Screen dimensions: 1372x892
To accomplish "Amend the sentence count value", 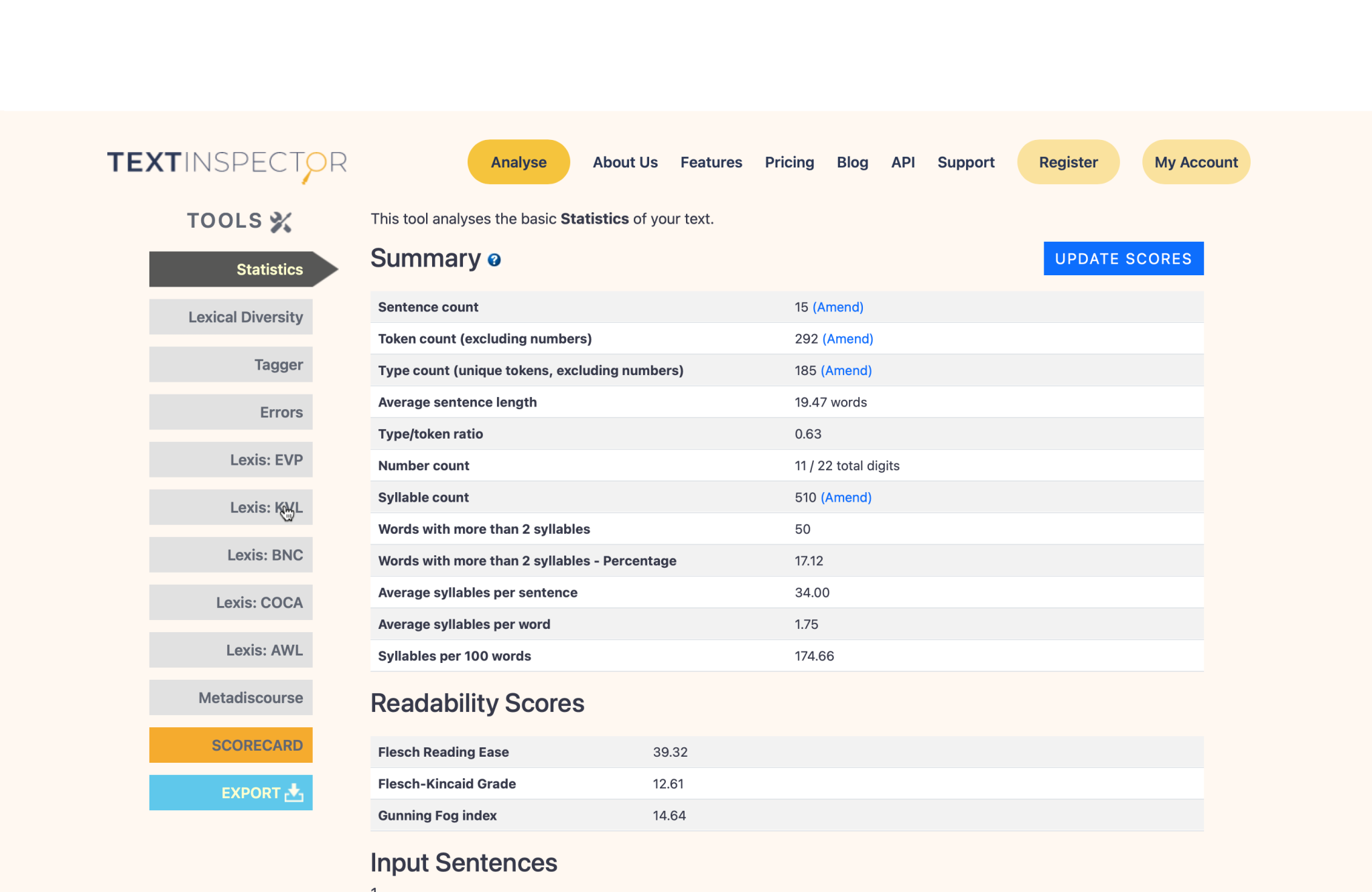I will pyautogui.click(x=837, y=307).
